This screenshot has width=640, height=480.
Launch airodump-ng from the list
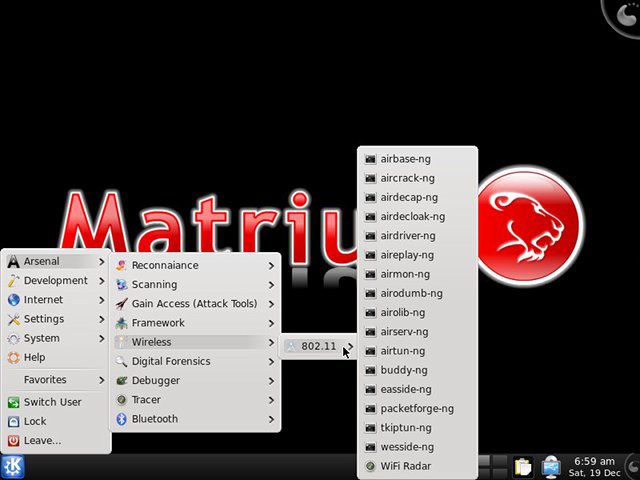417,293
